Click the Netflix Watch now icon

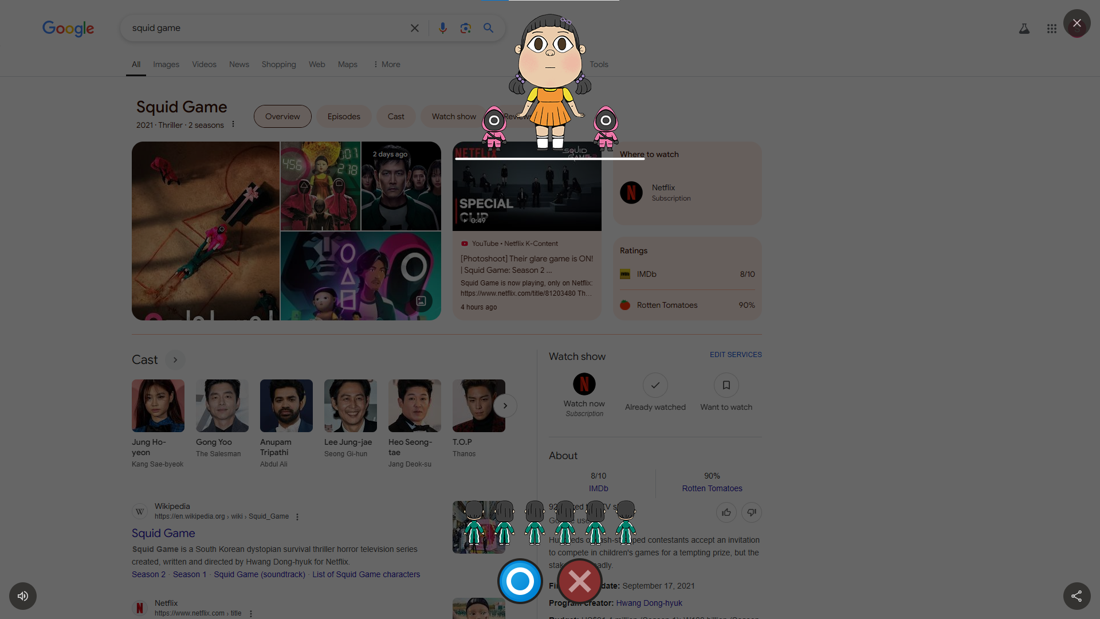584,385
